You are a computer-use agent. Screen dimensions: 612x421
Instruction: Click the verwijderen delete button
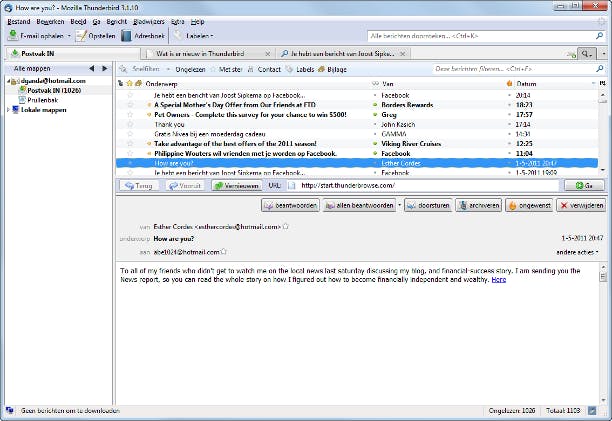(581, 205)
